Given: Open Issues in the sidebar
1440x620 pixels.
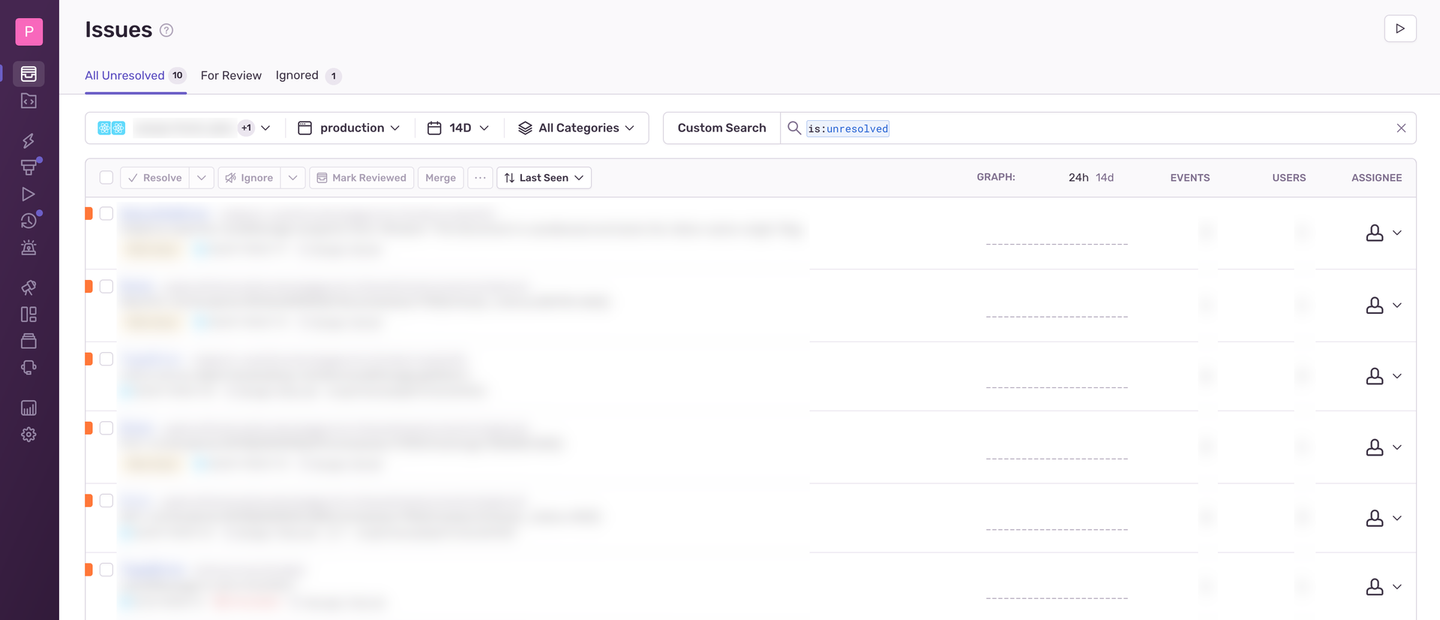Looking at the screenshot, I should tap(29, 74).
